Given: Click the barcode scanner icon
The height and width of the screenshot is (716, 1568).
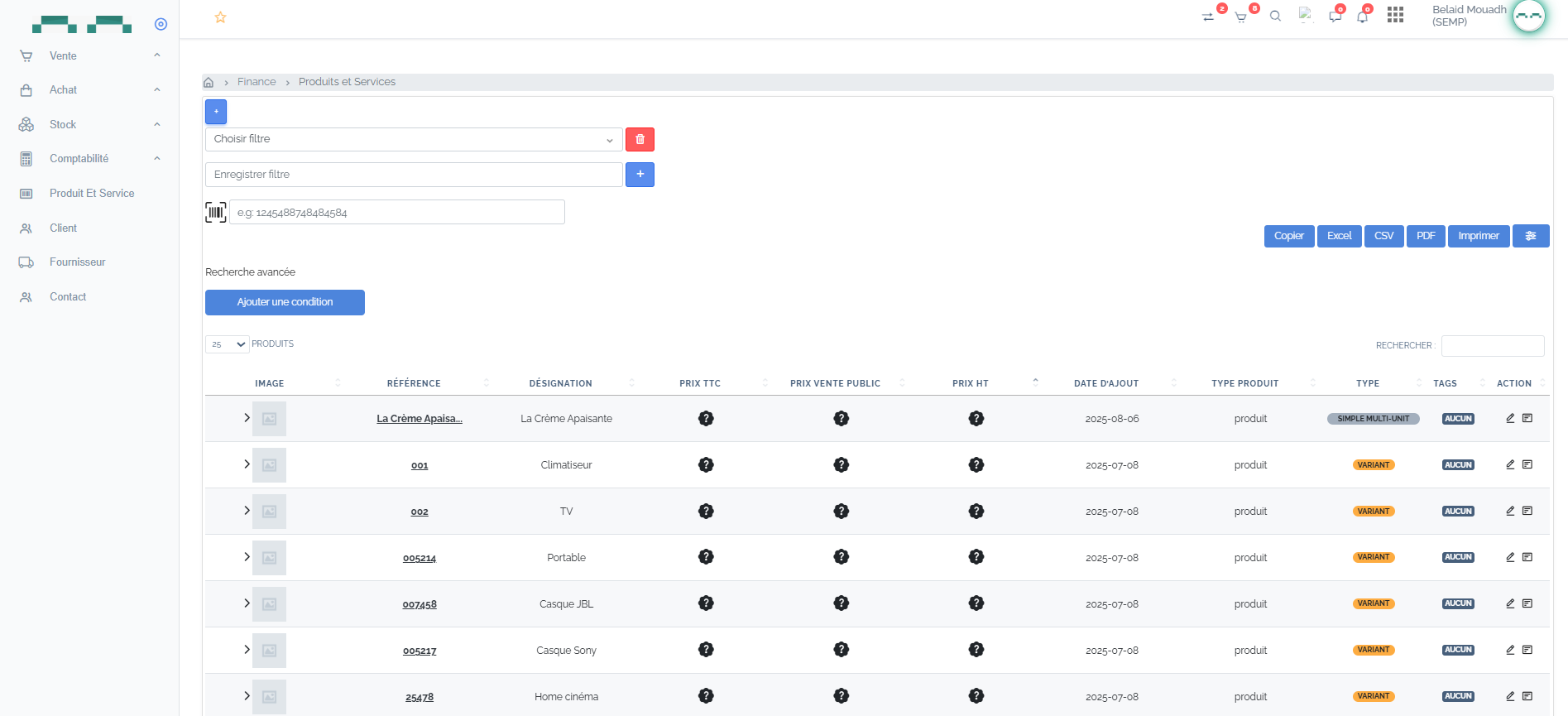Looking at the screenshot, I should 216,213.
